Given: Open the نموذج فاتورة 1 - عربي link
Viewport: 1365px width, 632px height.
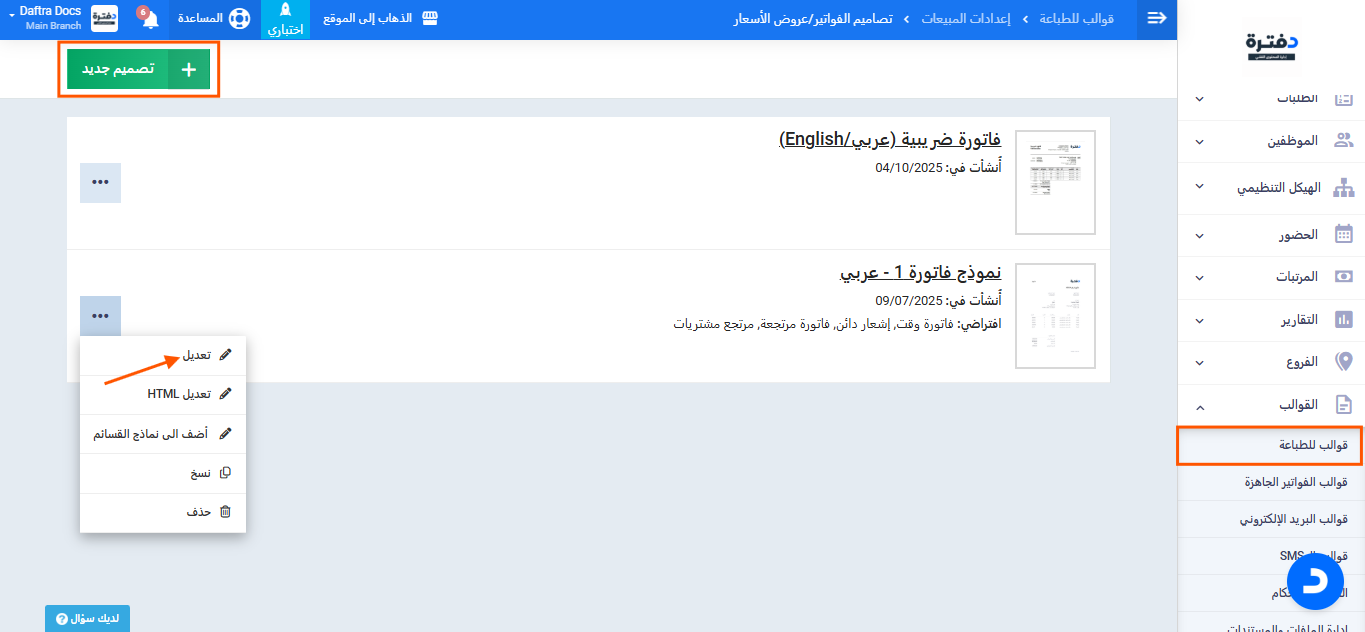Looking at the screenshot, I should tap(920, 273).
